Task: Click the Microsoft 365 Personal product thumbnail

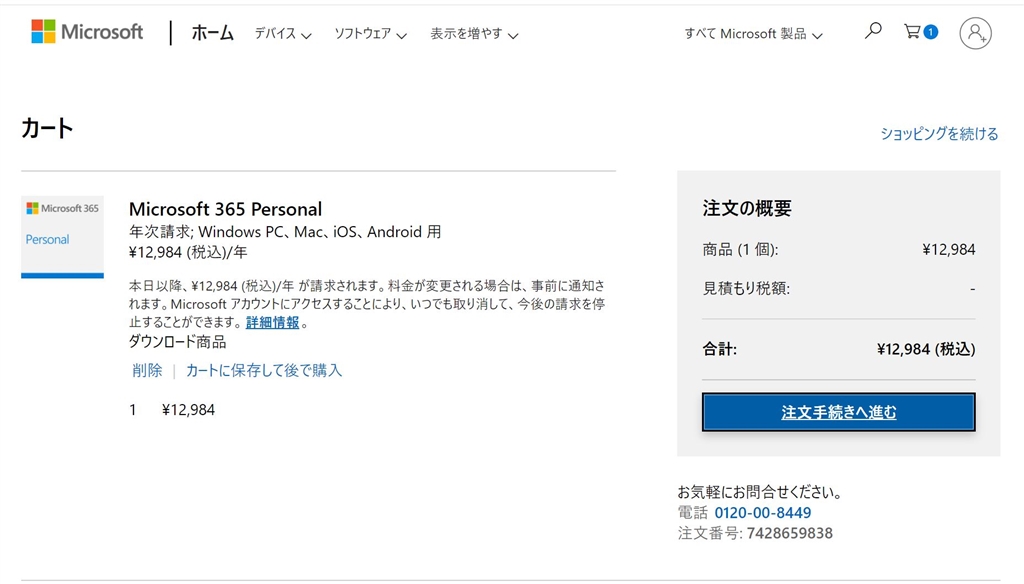Action: 62,237
